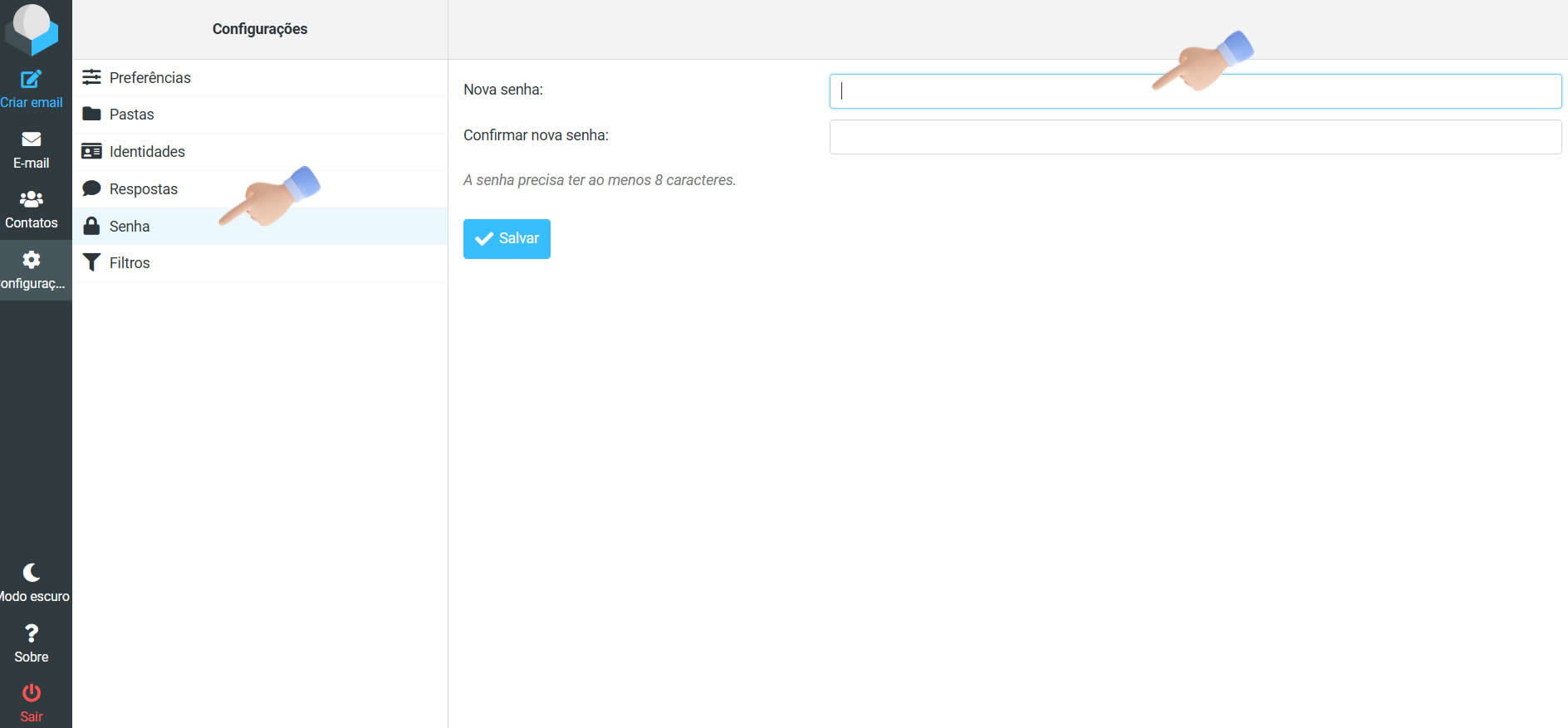Click the "Nova senha:" field label
Screen dimensions: 1568x728
point(503,90)
